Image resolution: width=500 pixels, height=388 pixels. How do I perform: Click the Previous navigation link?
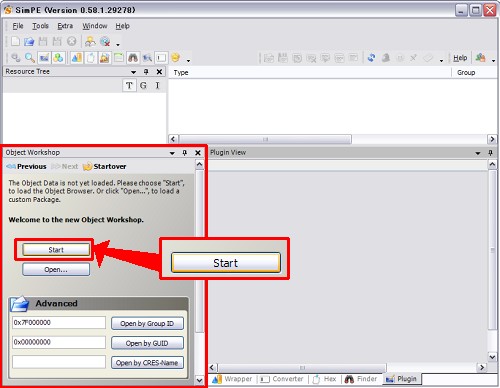[x=26, y=166]
